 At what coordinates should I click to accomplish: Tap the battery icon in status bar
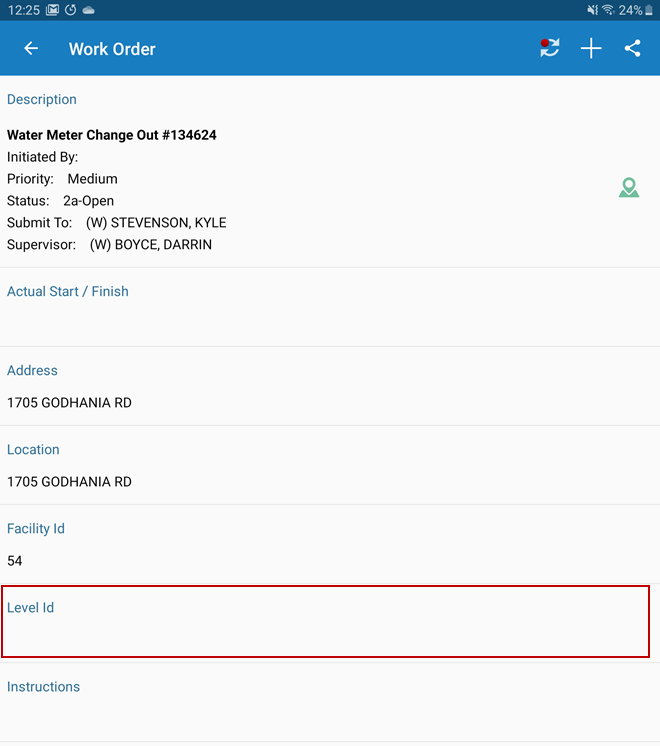click(648, 10)
